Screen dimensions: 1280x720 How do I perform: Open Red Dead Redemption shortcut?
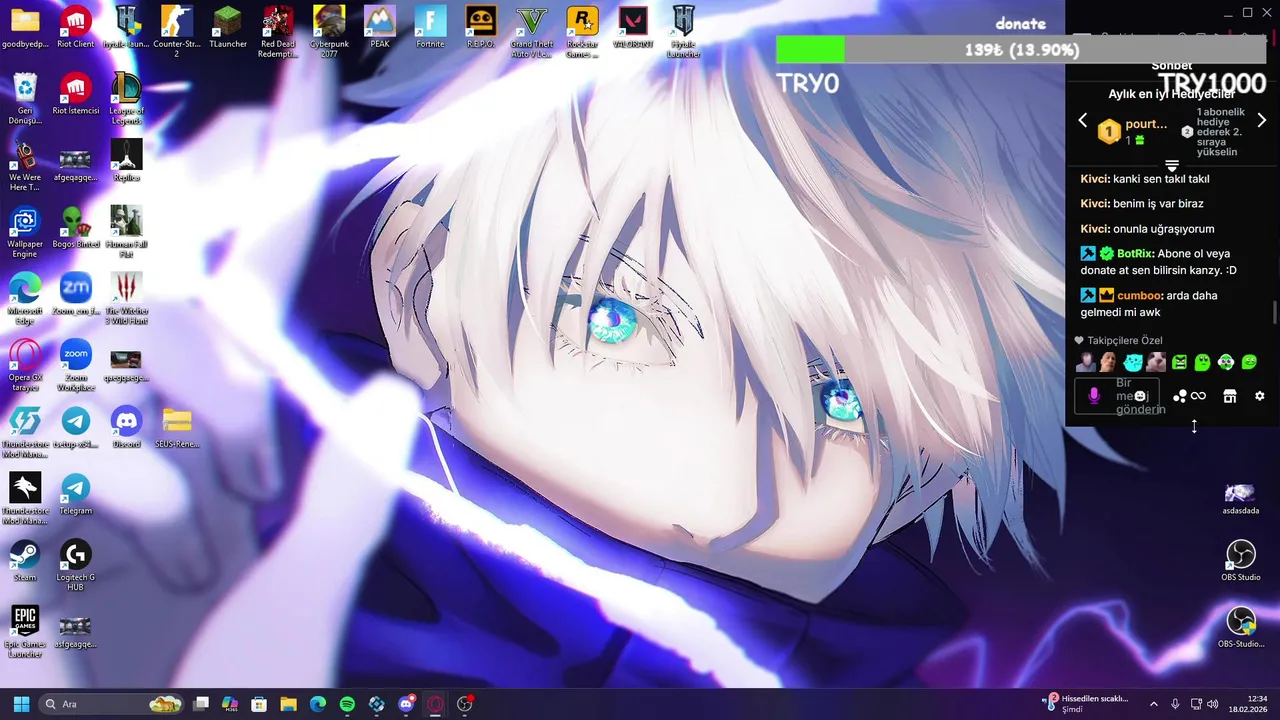(278, 30)
